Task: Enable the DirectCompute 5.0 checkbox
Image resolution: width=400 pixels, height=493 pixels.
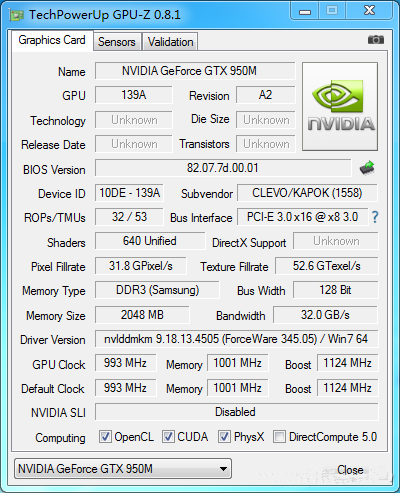Action: click(x=279, y=436)
